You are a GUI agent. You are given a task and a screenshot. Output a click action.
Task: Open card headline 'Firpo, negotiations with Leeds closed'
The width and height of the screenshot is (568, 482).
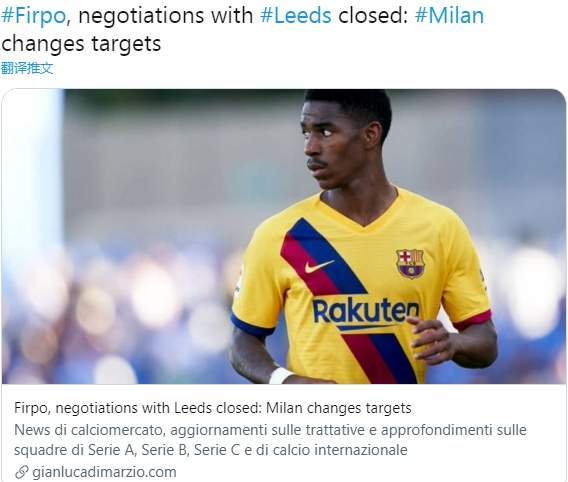[x=213, y=408]
